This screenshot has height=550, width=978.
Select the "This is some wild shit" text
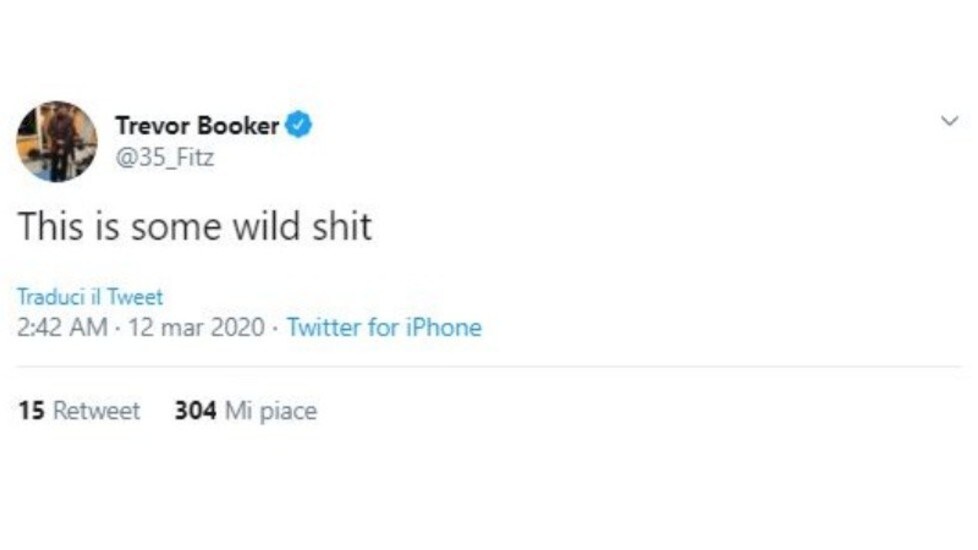coord(195,226)
